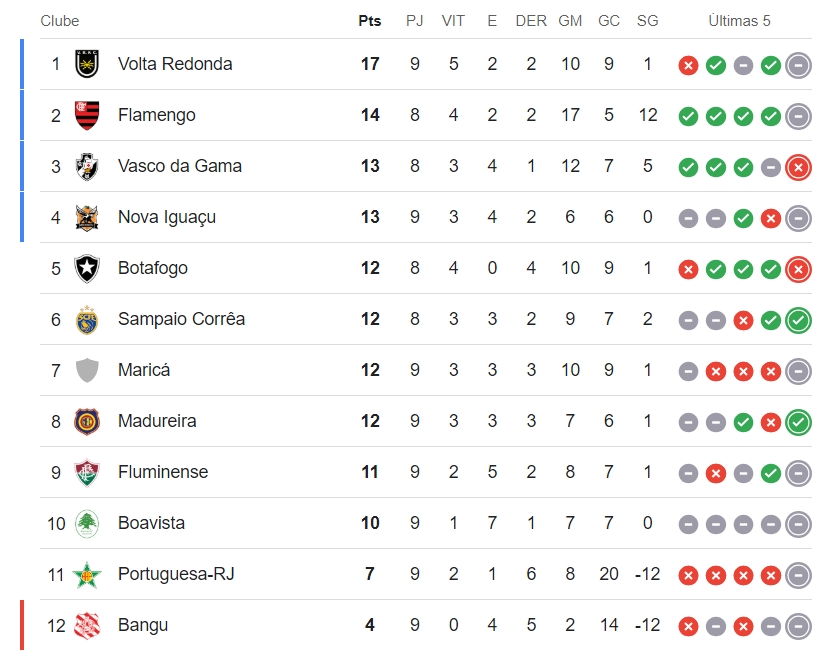829x664 pixels.
Task: Click the Volta Redonda club crest
Action: 87,64
